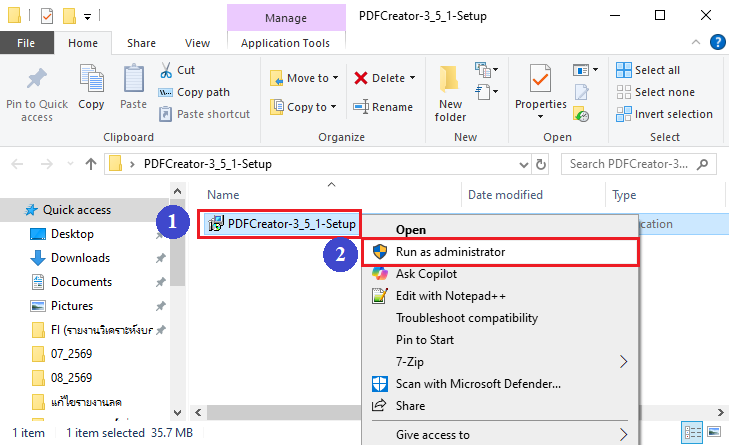This screenshot has height=445, width=729.
Task: Click the Manage contextual tab
Action: pos(286,18)
